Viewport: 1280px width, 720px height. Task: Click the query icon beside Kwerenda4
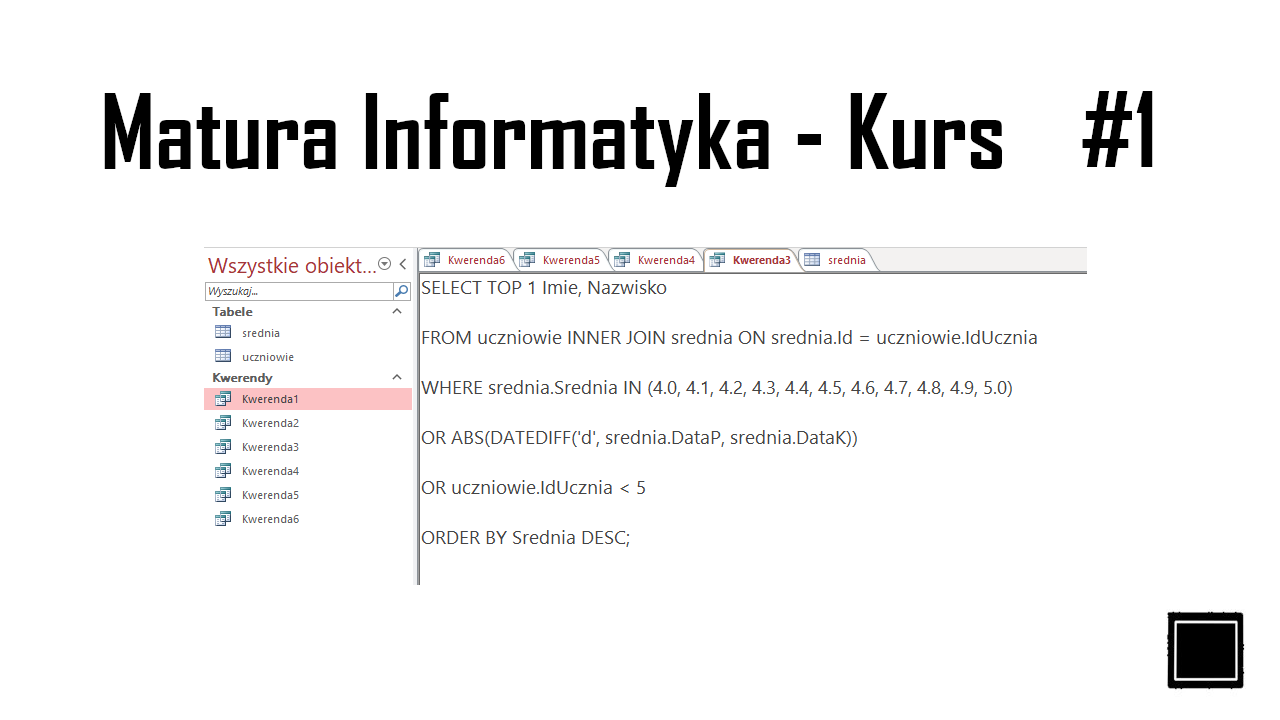click(222, 470)
